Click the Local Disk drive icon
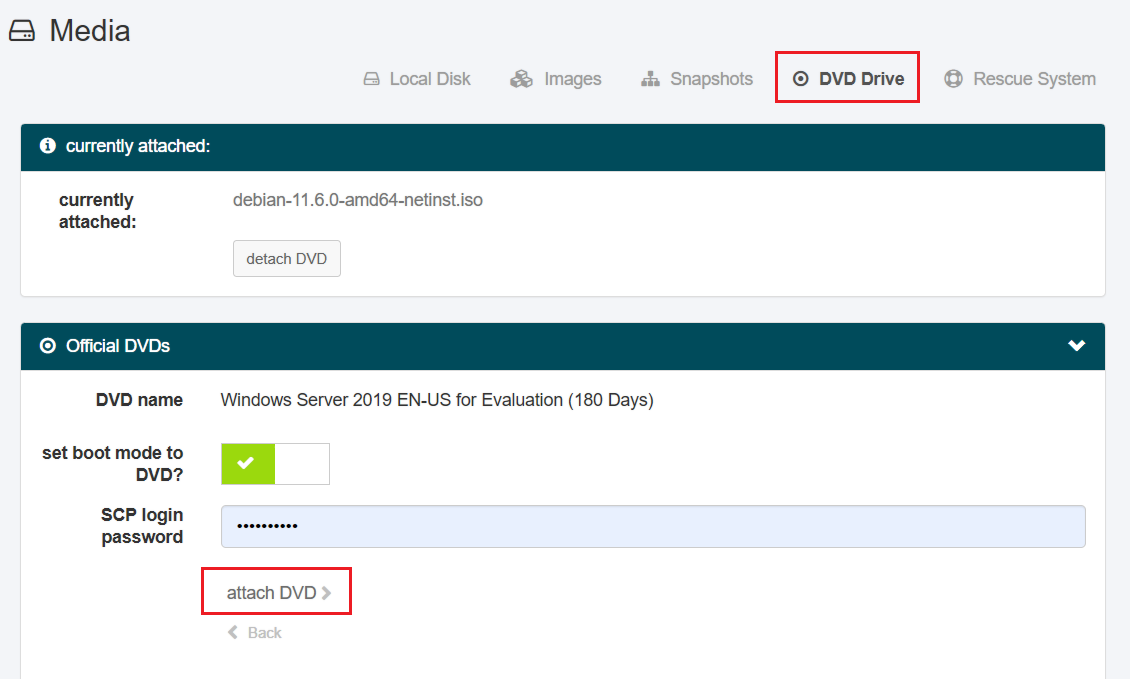Image resolution: width=1130 pixels, height=679 pixels. click(x=371, y=79)
